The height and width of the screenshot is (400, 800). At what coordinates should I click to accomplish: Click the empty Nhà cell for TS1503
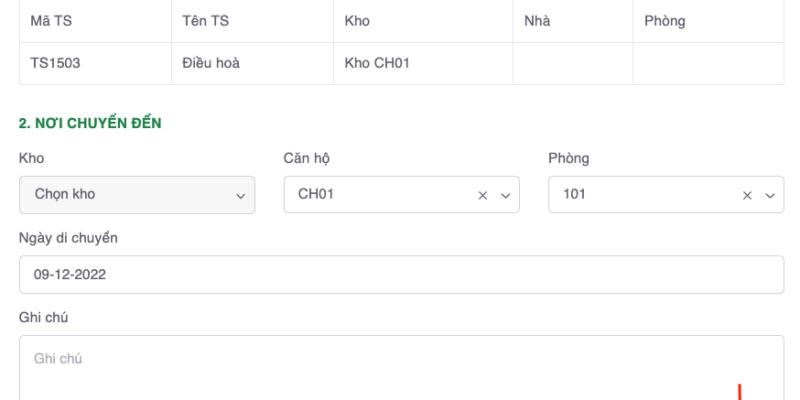click(x=572, y=63)
